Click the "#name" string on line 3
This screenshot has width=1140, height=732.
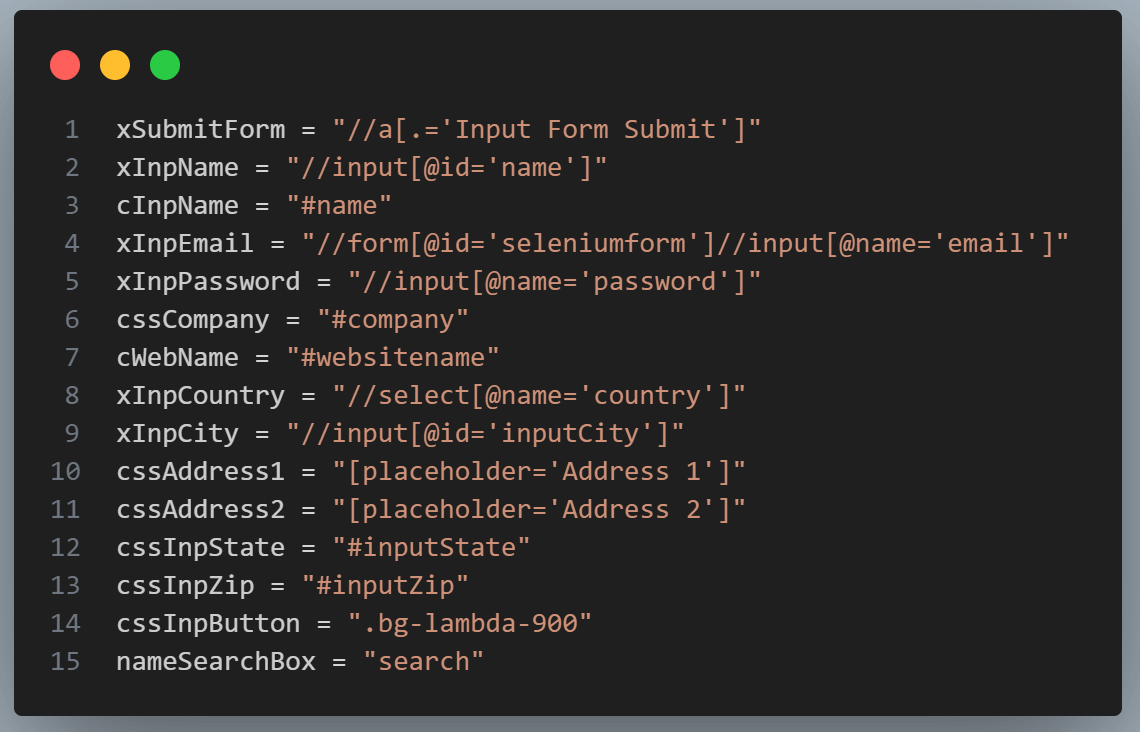[339, 206]
